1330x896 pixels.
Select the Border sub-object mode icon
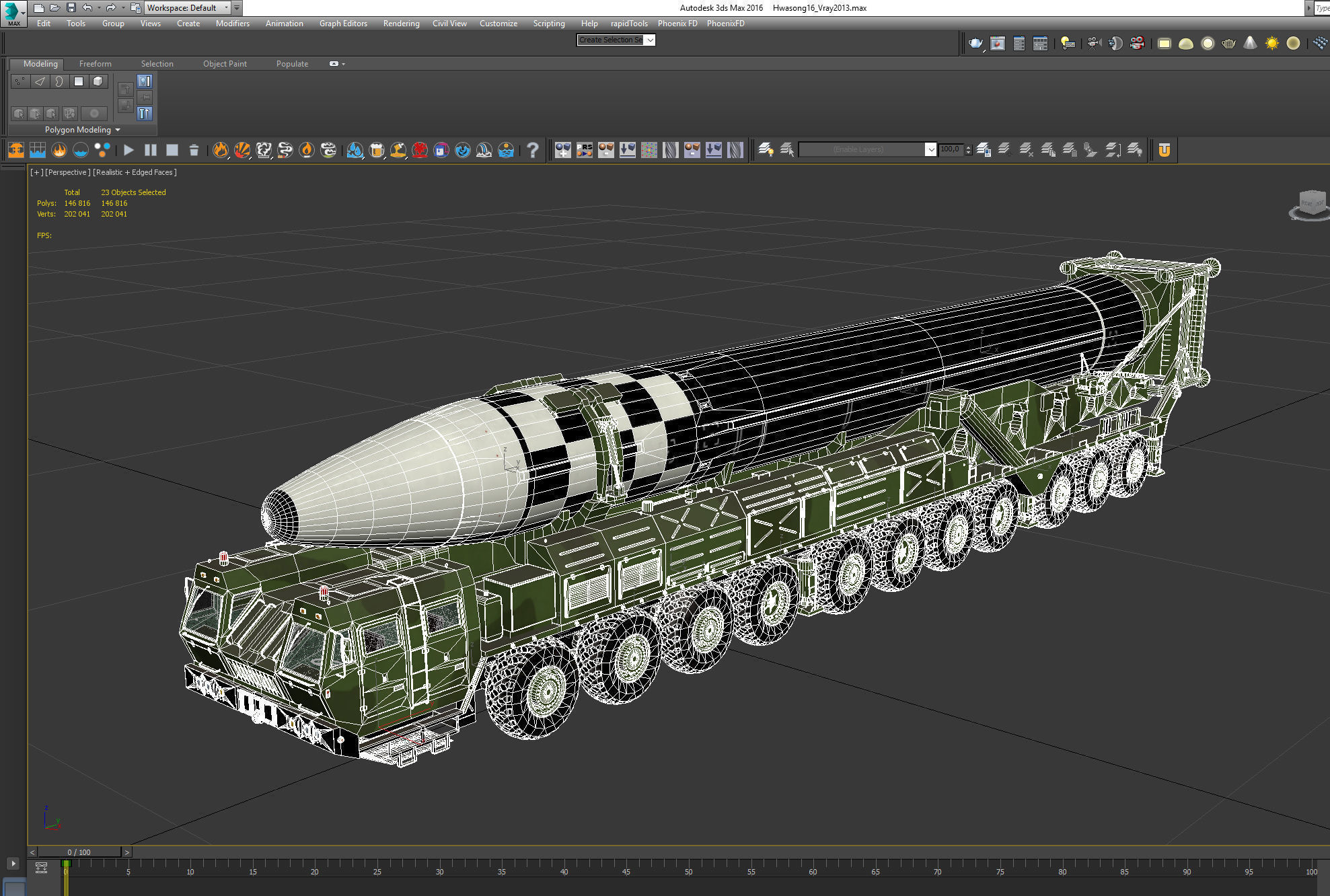pyautogui.click(x=59, y=81)
